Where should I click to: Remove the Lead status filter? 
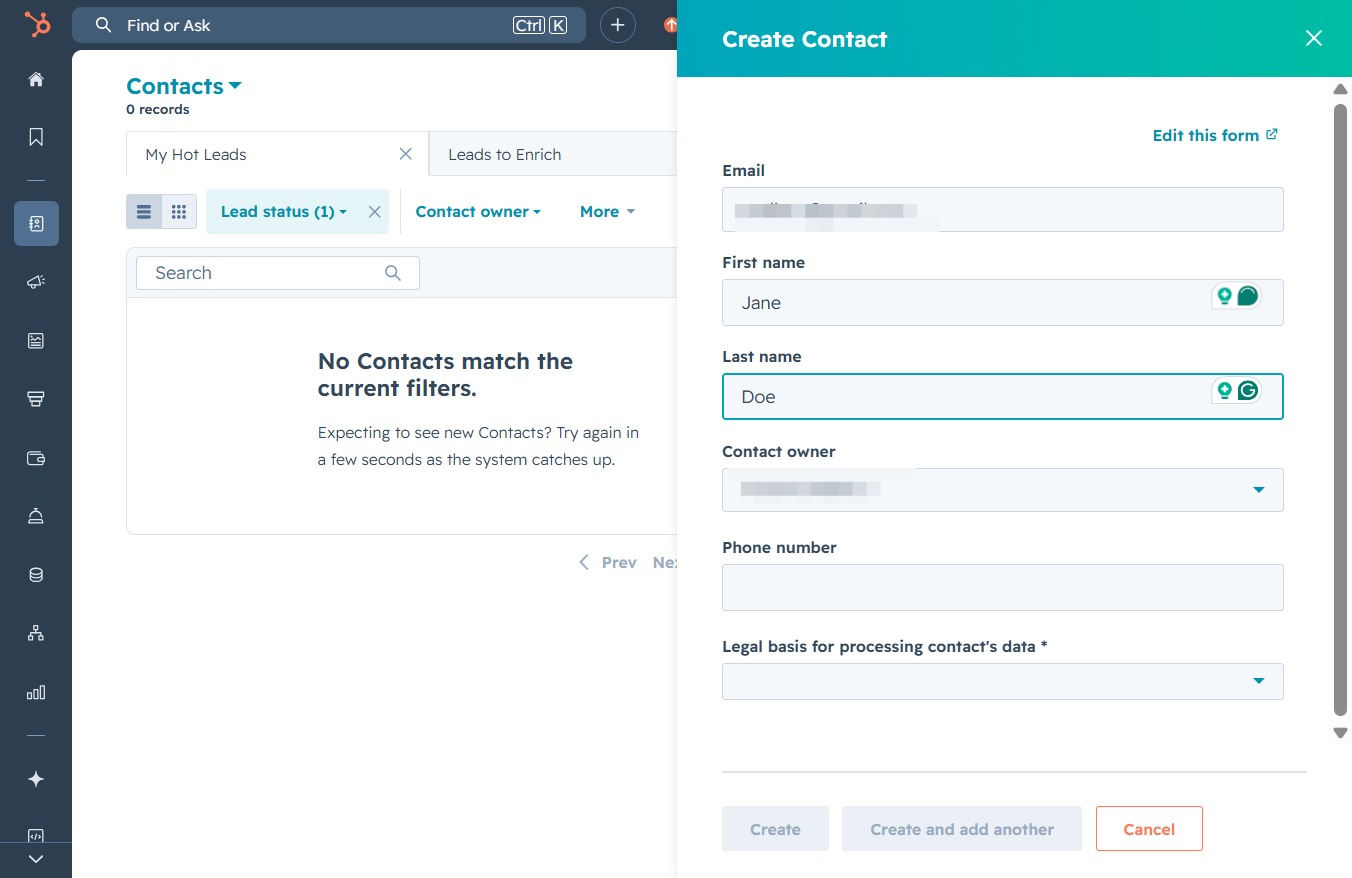pos(374,212)
